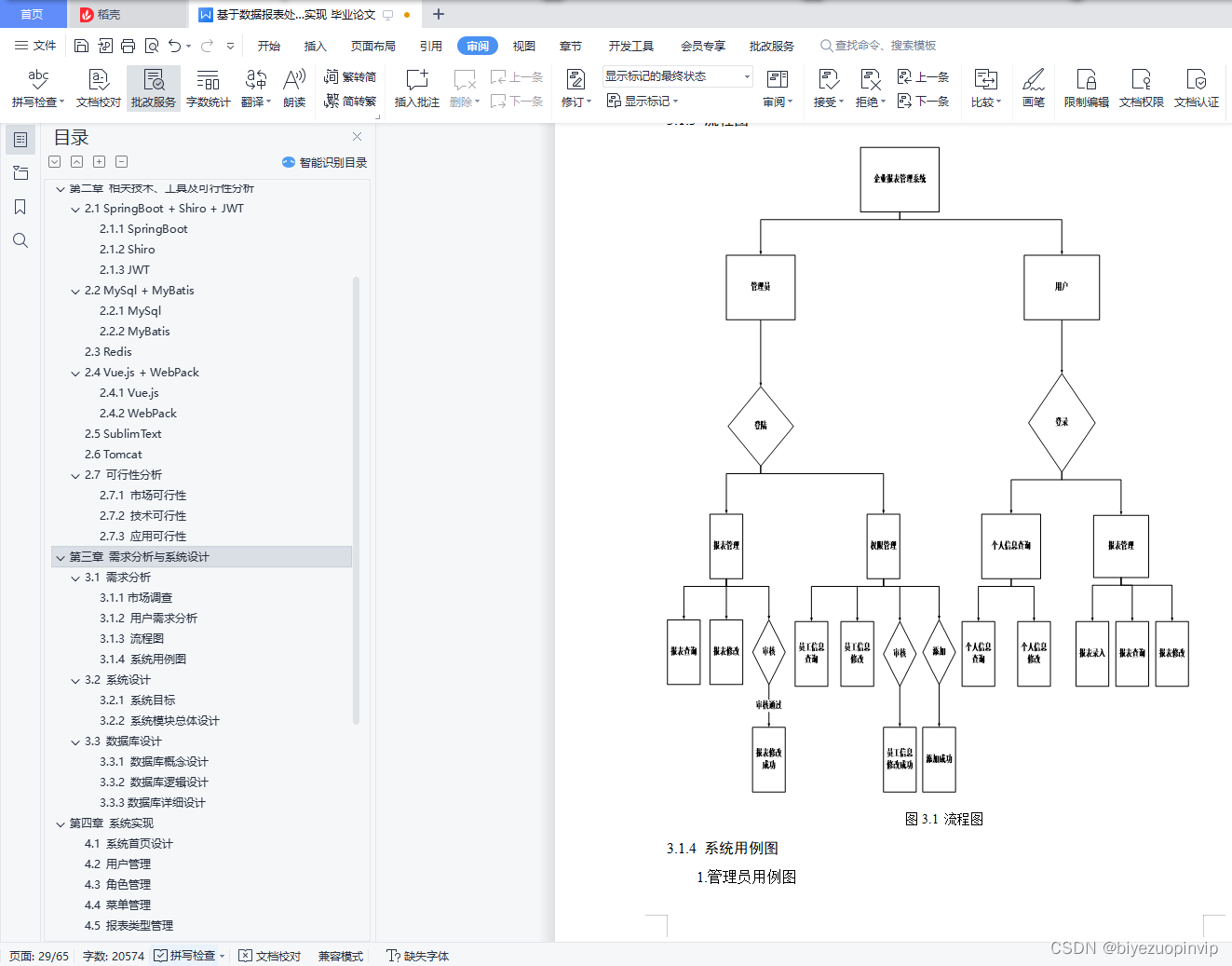Open the search icon in left sidebar

pyautogui.click(x=20, y=240)
